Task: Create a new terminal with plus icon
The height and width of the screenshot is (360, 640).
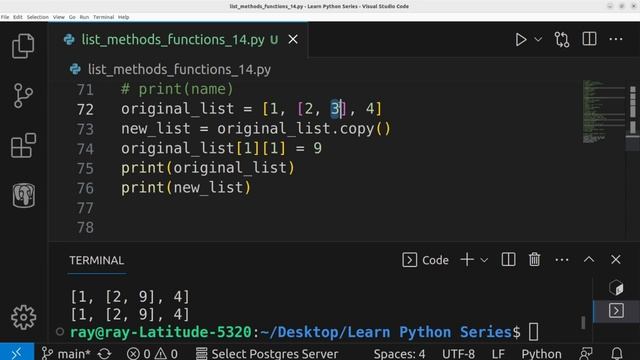Action: 467,260
